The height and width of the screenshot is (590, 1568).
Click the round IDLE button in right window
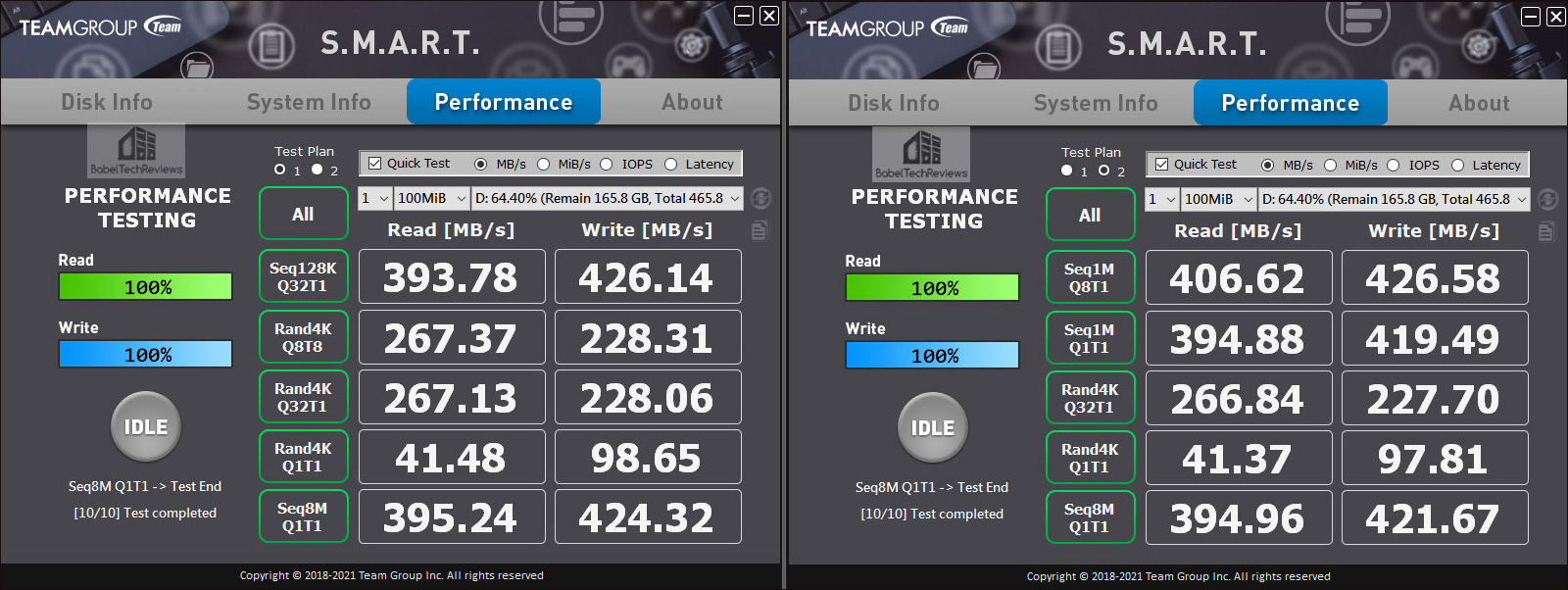click(933, 427)
